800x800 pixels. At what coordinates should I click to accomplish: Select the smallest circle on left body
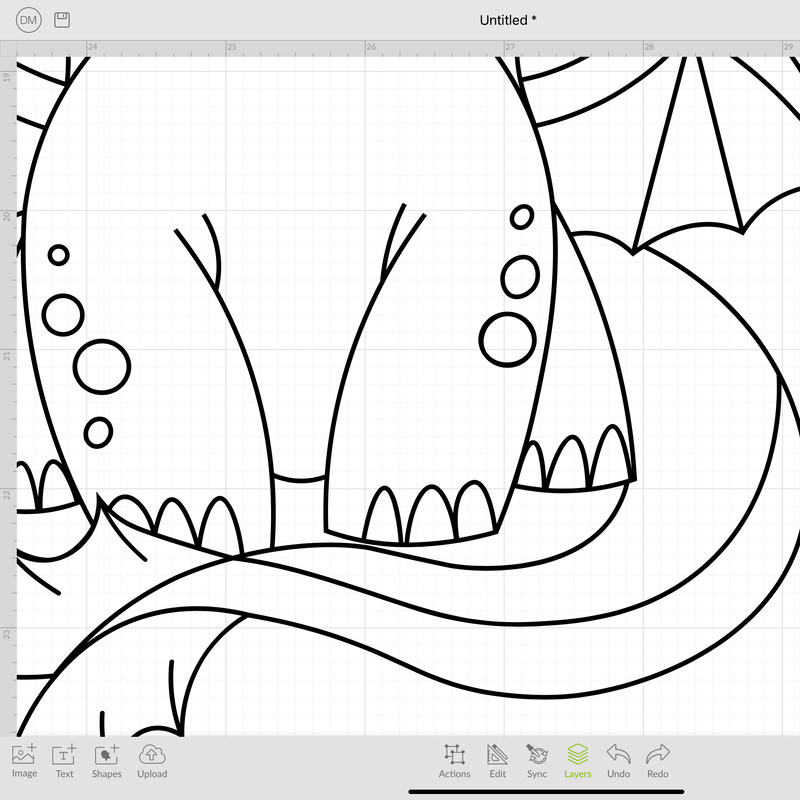tap(59, 255)
